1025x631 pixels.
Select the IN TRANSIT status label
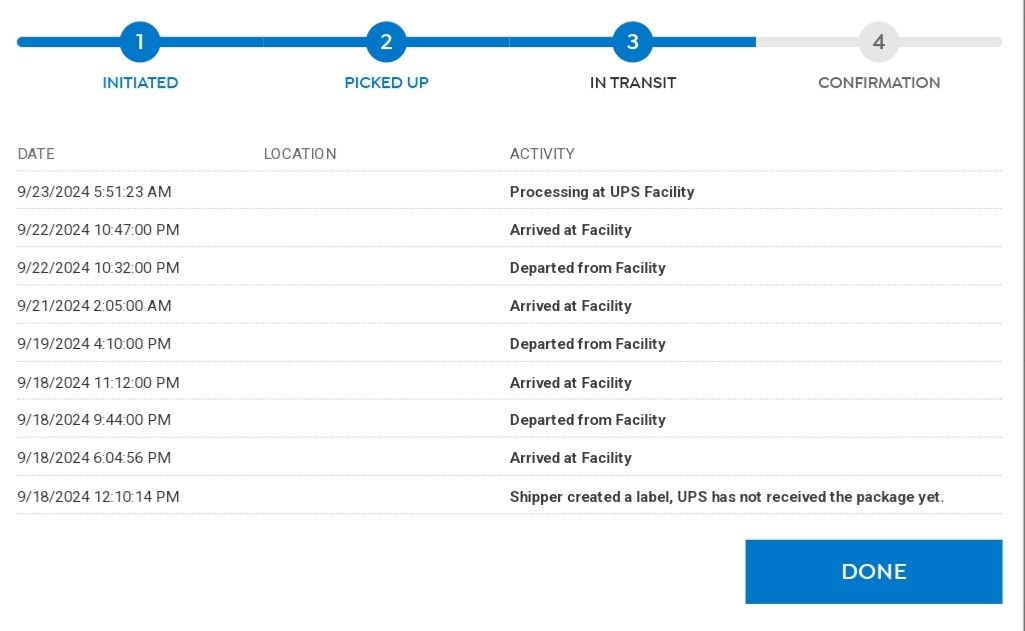tap(632, 83)
